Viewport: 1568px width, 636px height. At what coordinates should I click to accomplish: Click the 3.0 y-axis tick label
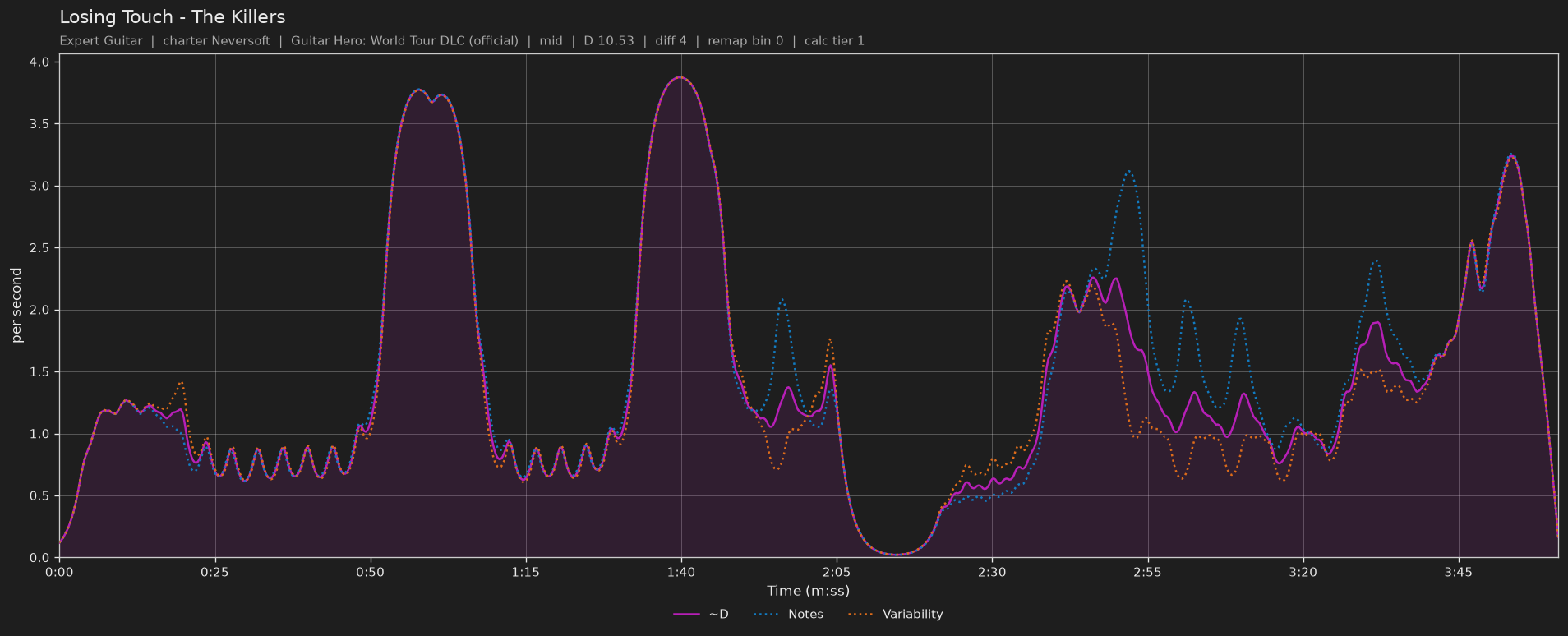click(40, 187)
